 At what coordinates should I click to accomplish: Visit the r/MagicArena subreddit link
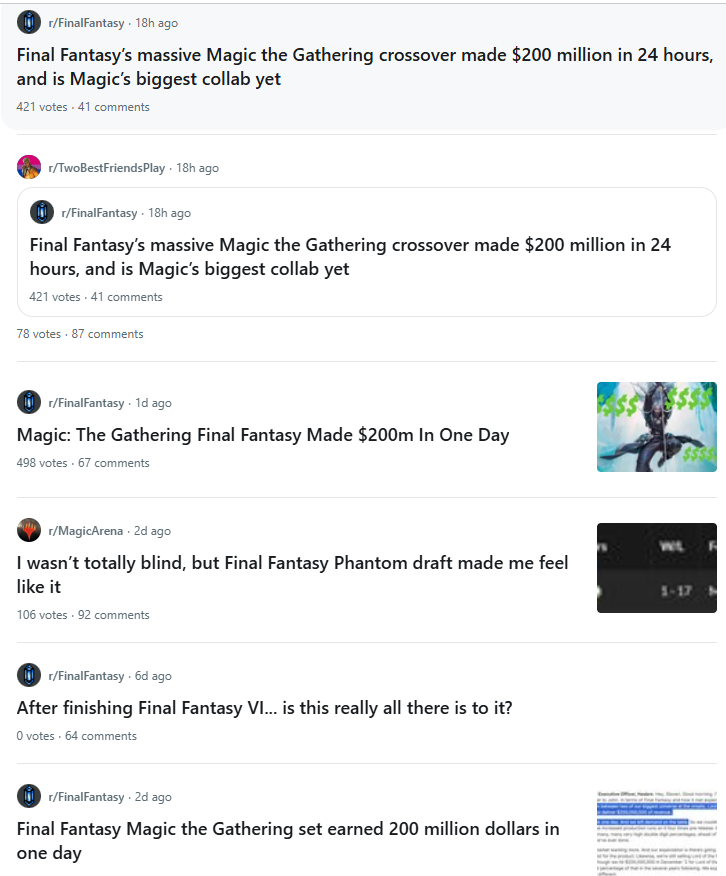(x=85, y=531)
